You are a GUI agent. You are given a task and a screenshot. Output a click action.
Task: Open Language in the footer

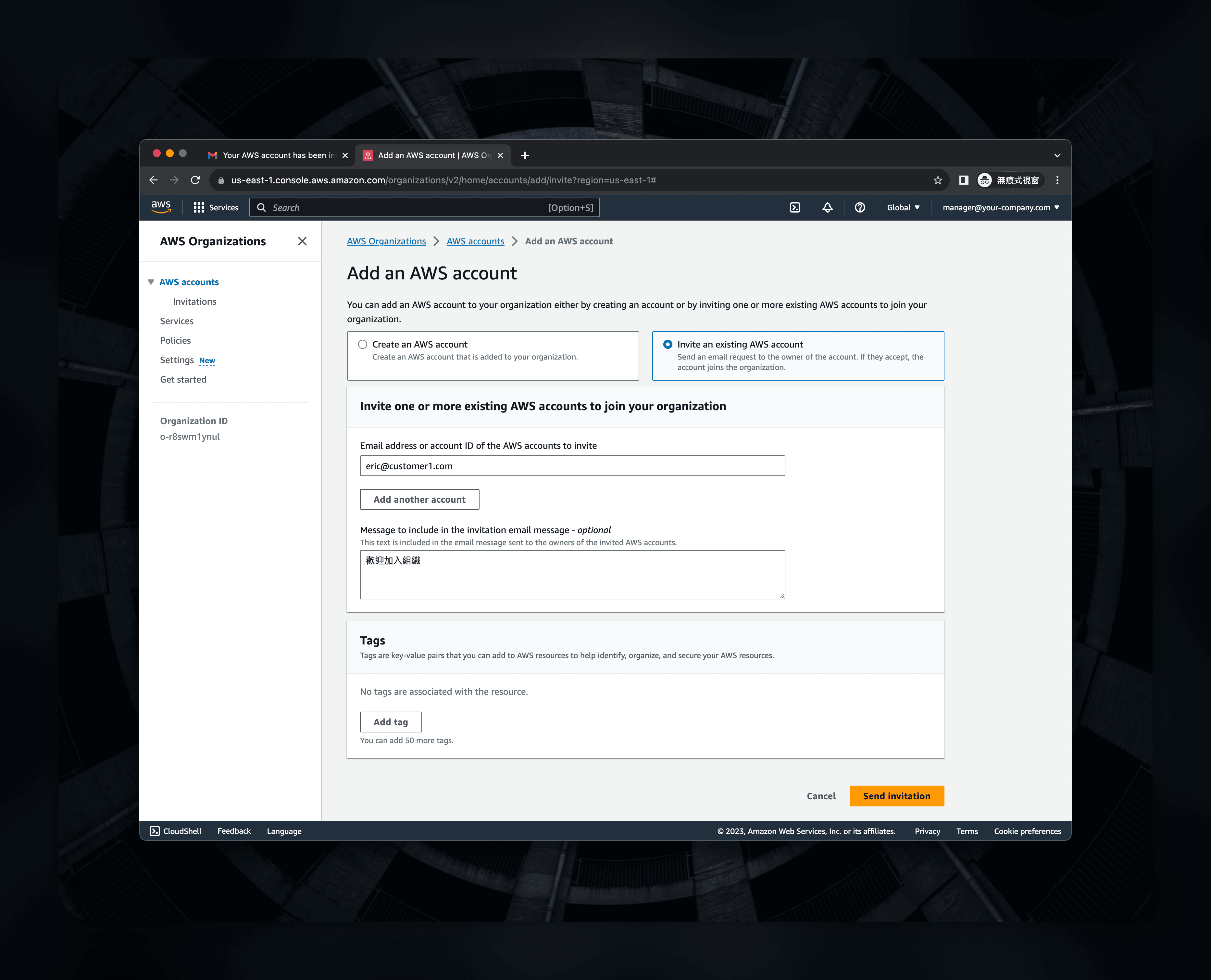[x=284, y=831]
